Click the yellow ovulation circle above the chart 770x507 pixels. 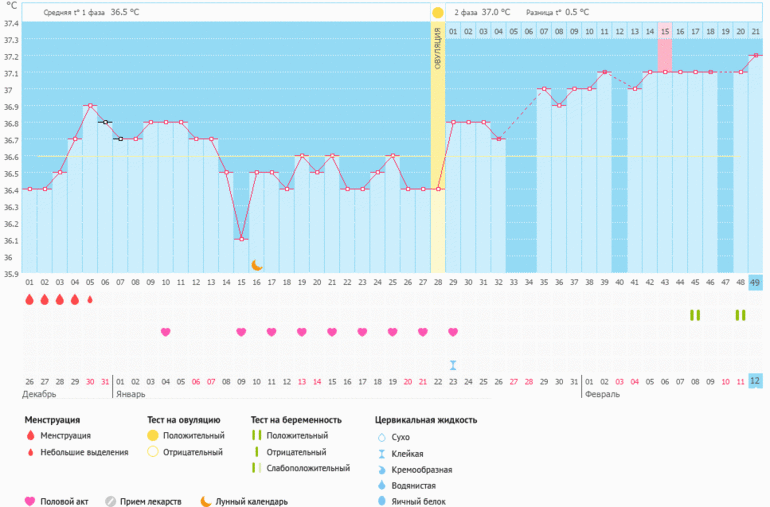437,12
